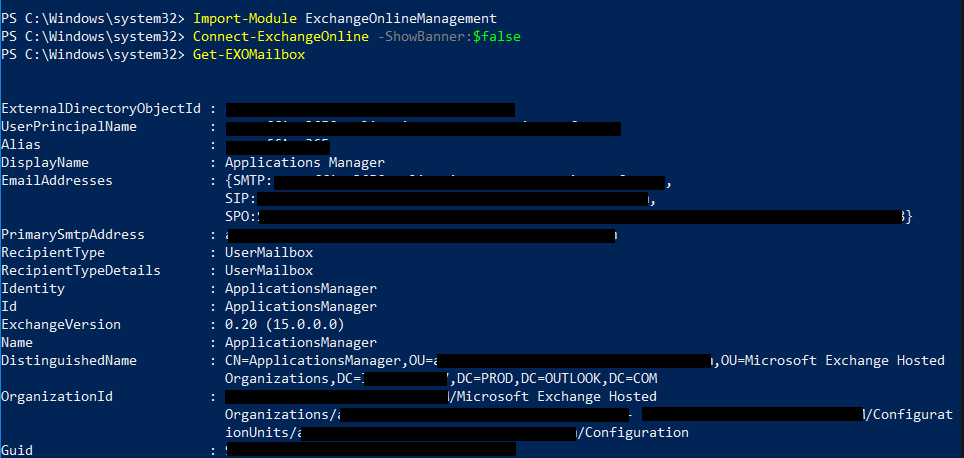Click the CN=ApplicationsManager text
The height and width of the screenshot is (458, 964).
click(312, 361)
